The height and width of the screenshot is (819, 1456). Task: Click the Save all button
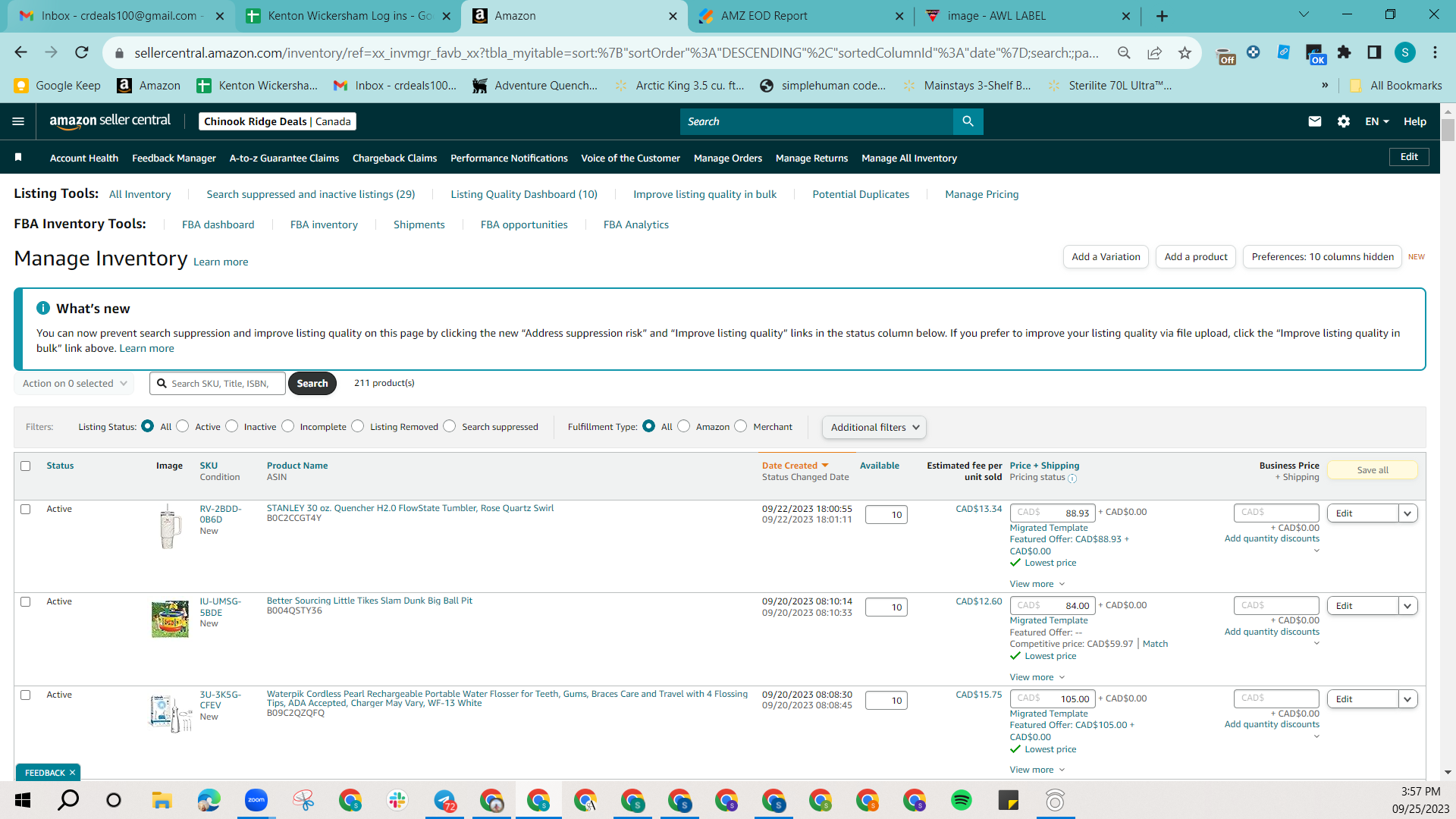click(x=1372, y=470)
